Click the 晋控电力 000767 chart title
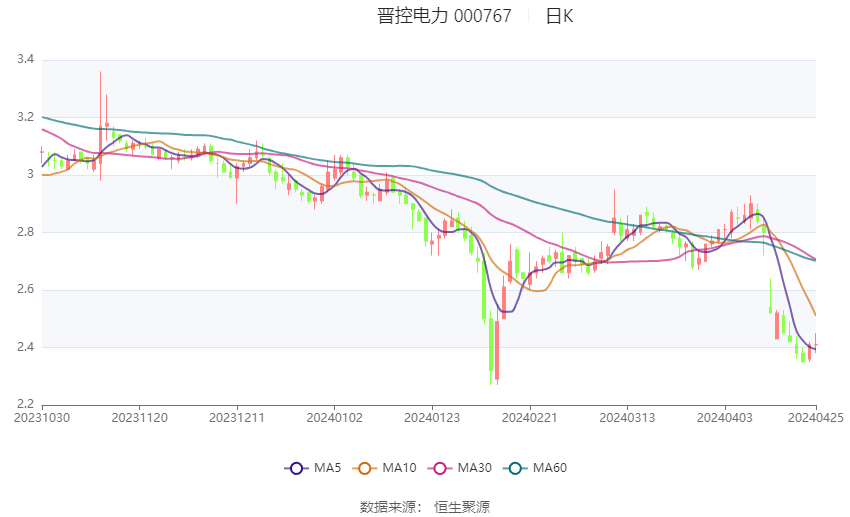This screenshot has height=517, width=850. [x=444, y=16]
